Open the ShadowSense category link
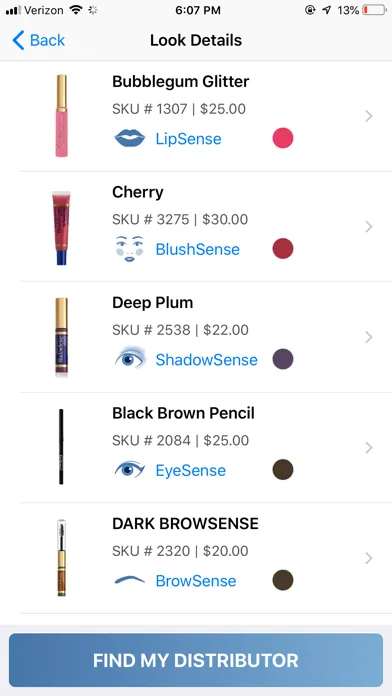 (206, 360)
